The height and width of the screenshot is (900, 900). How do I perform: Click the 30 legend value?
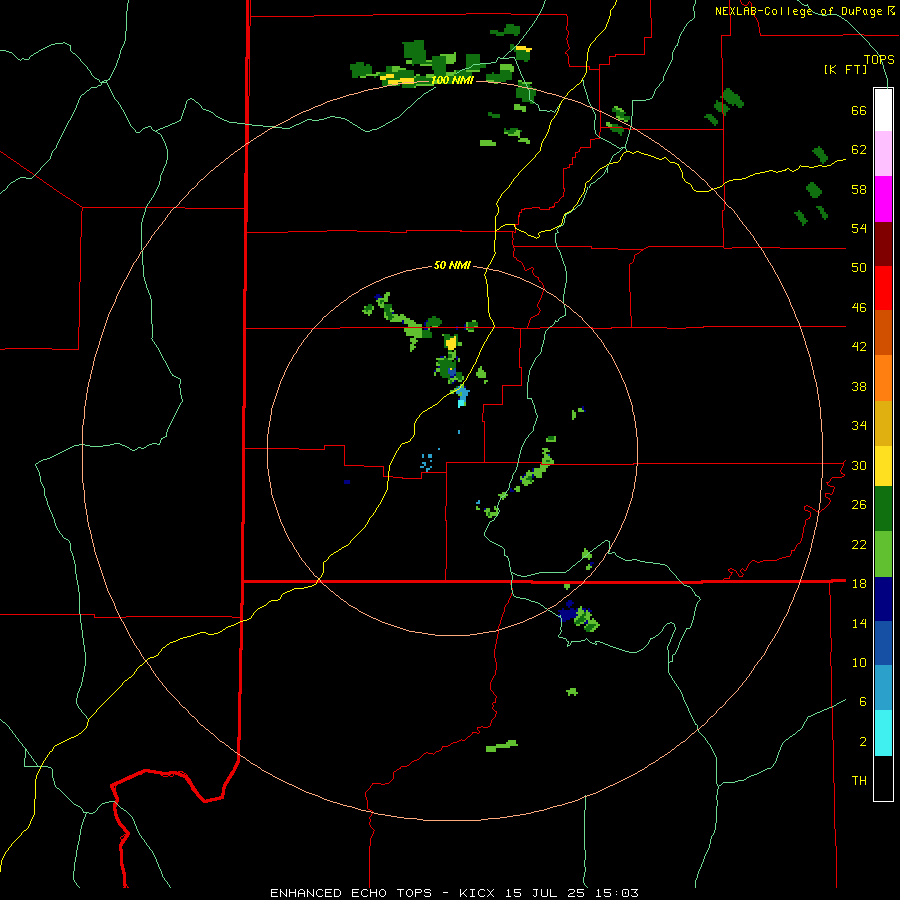[859, 465]
